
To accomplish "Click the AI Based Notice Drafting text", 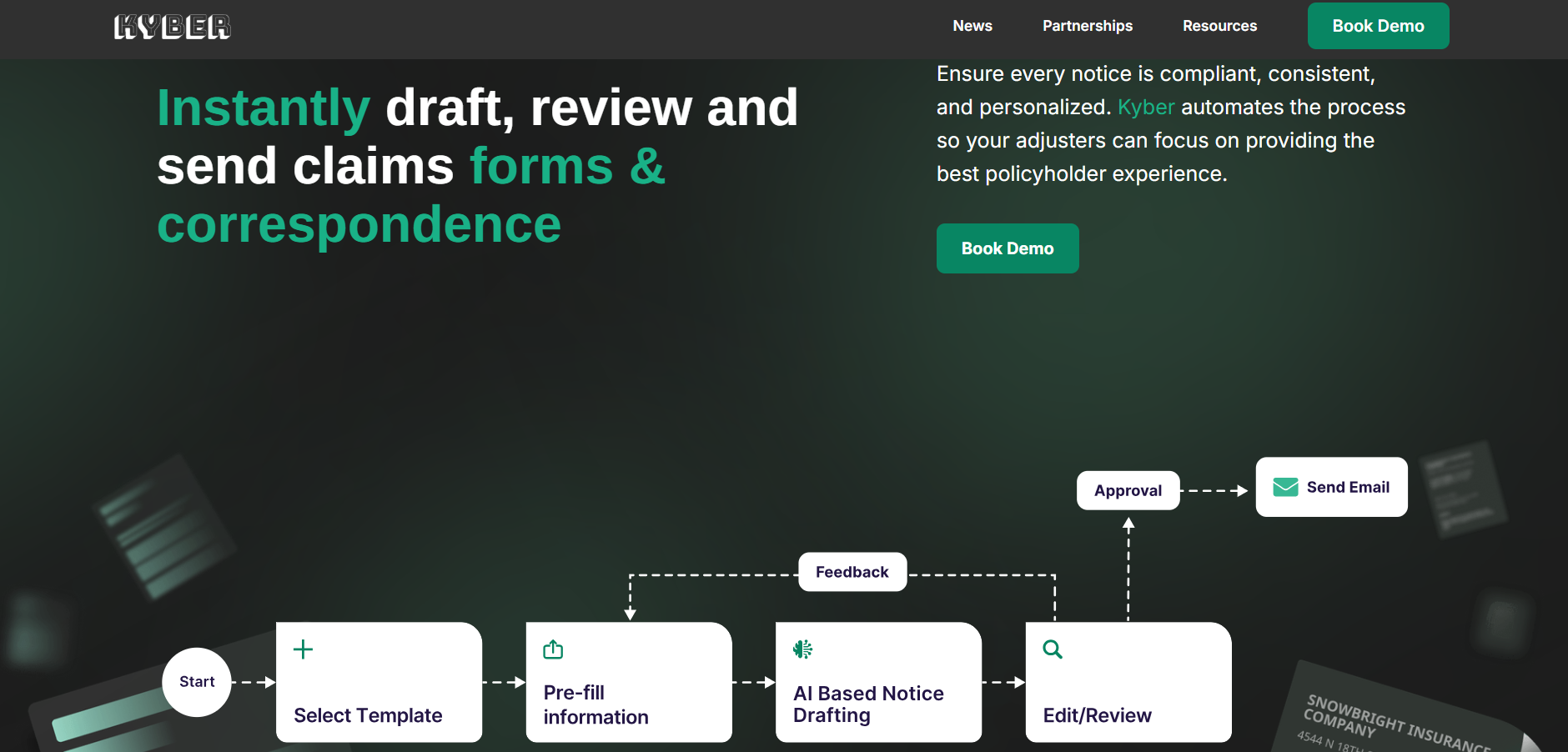I will point(868,704).
